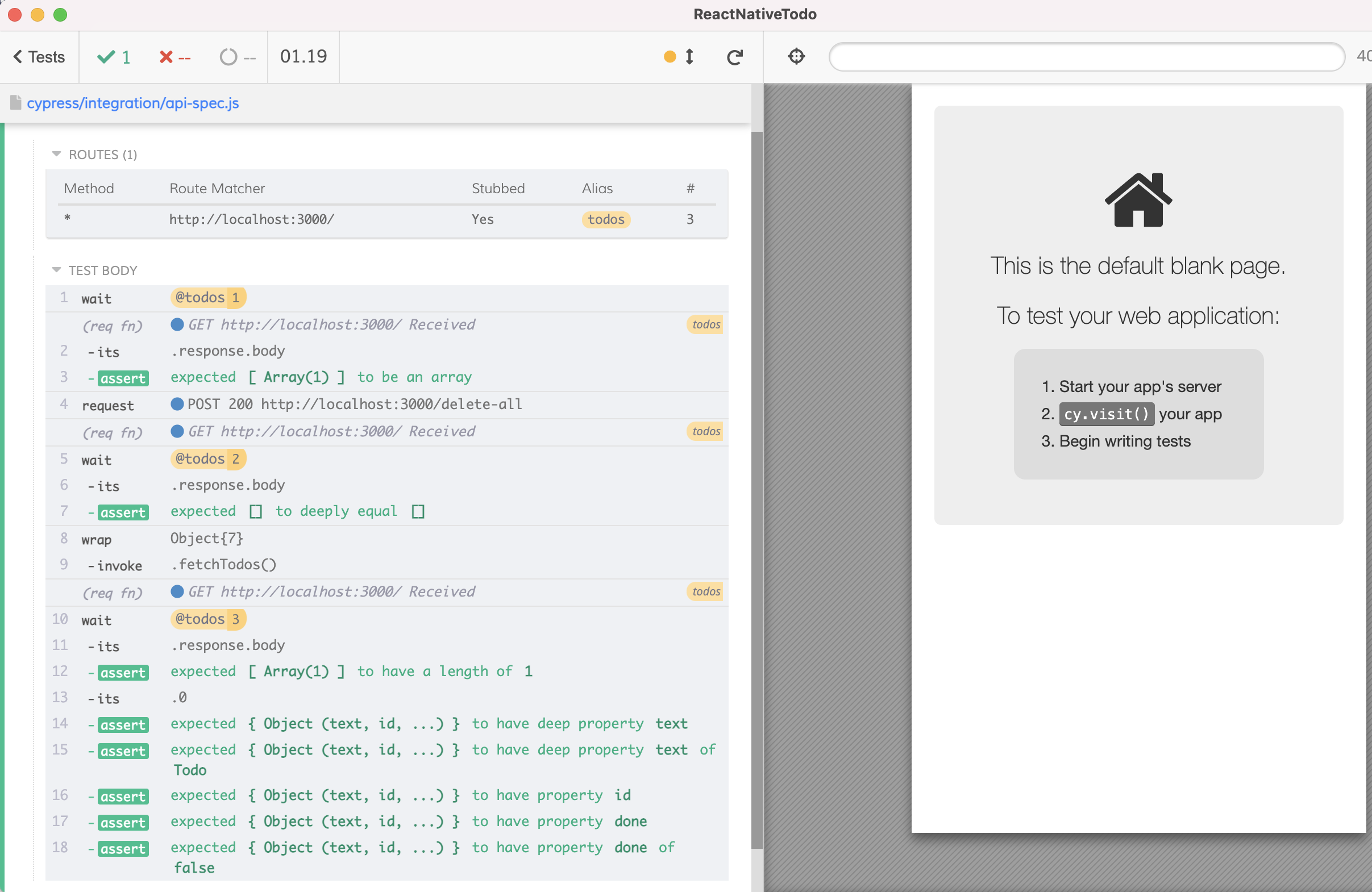Image resolution: width=1372 pixels, height=892 pixels.
Task: Click the @todos 2 alias badge
Action: (208, 458)
